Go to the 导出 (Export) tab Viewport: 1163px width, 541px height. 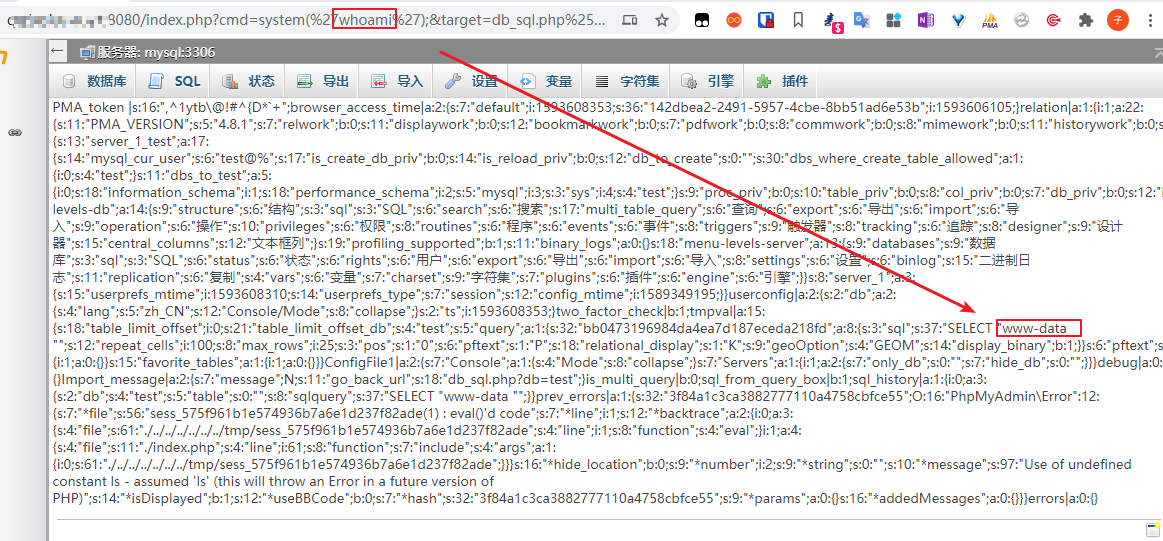pyautogui.click(x=323, y=81)
